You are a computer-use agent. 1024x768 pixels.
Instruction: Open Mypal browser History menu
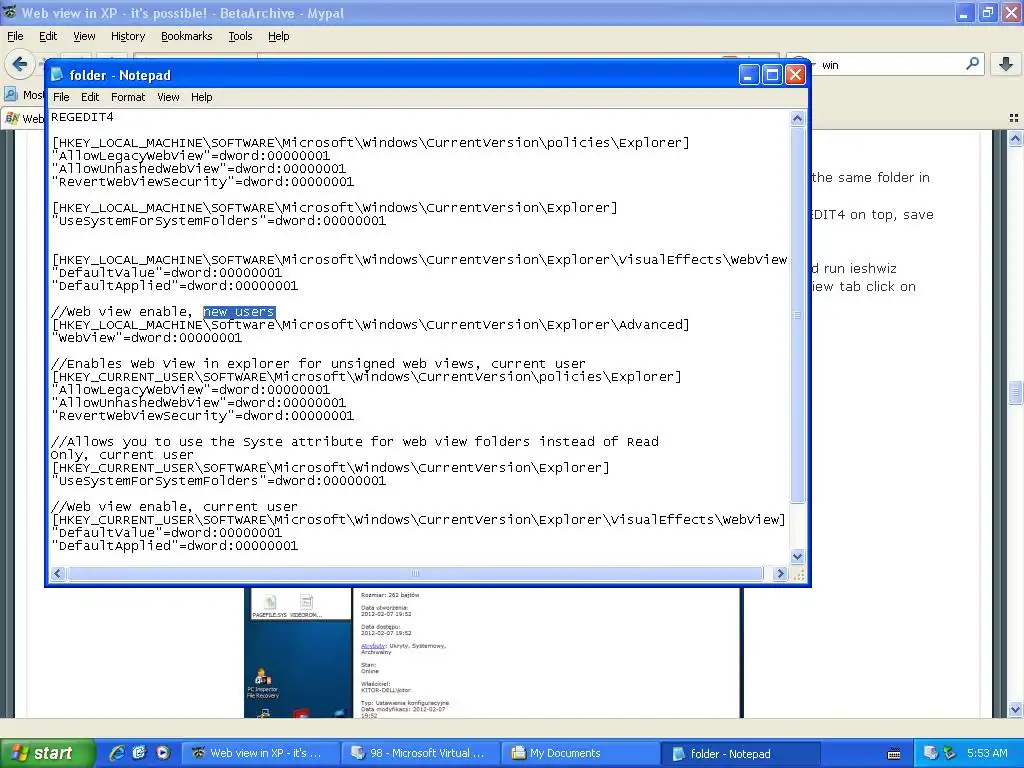128,36
